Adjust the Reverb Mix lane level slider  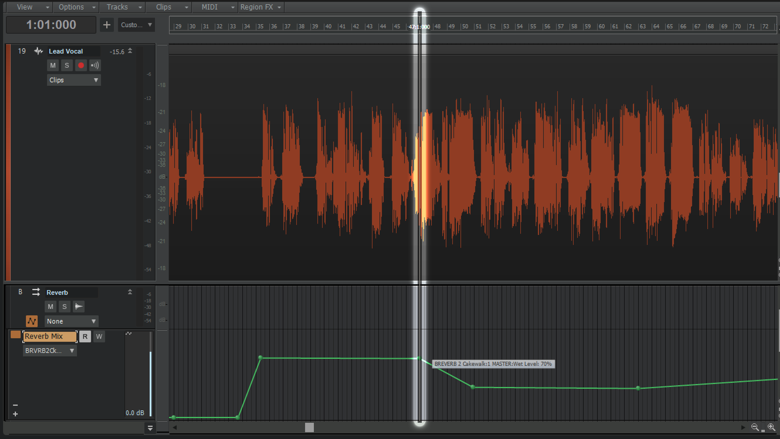[150, 374]
